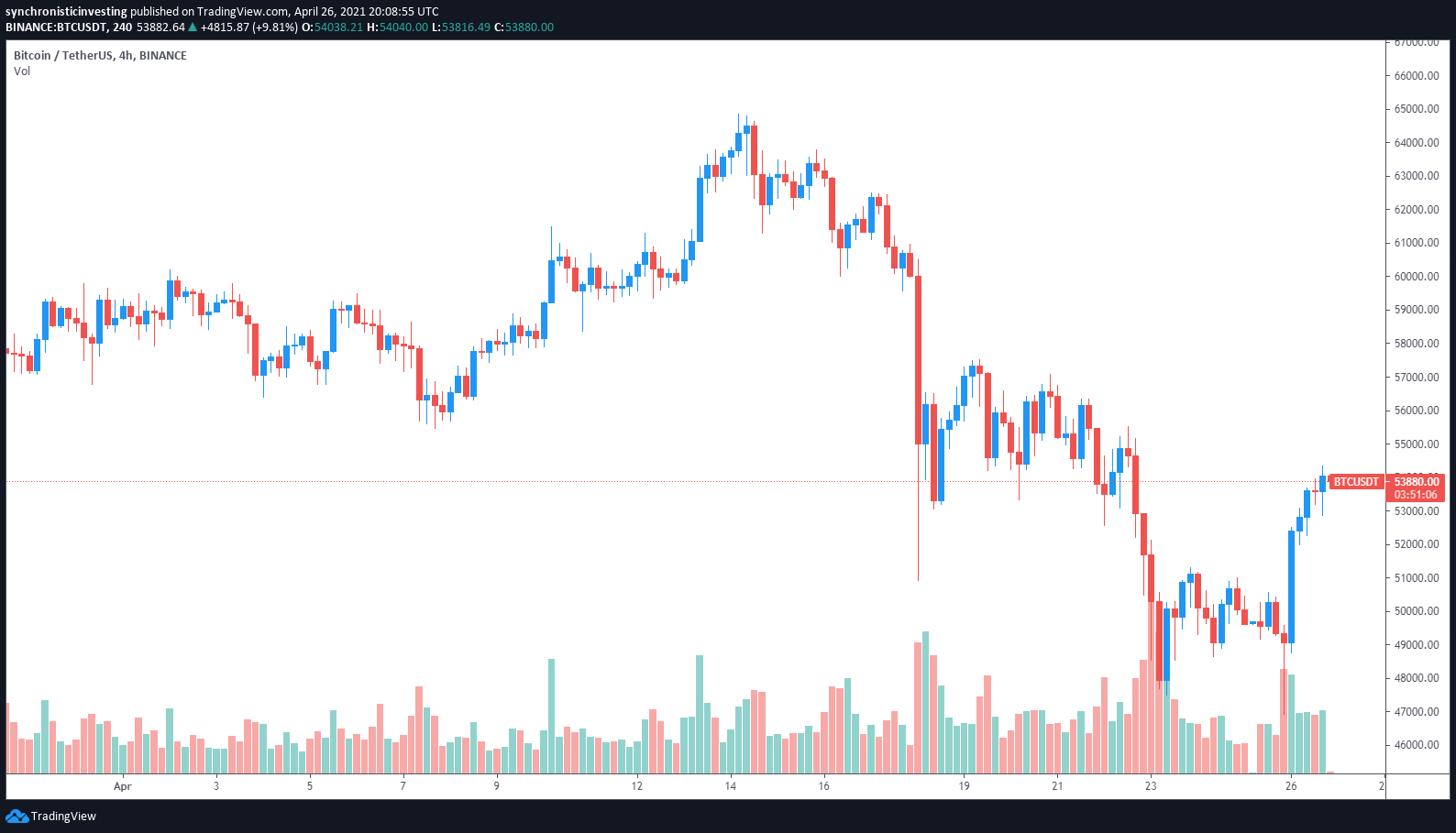
Task: Click the 26 date marker on axis
Action: pyautogui.click(x=1291, y=785)
